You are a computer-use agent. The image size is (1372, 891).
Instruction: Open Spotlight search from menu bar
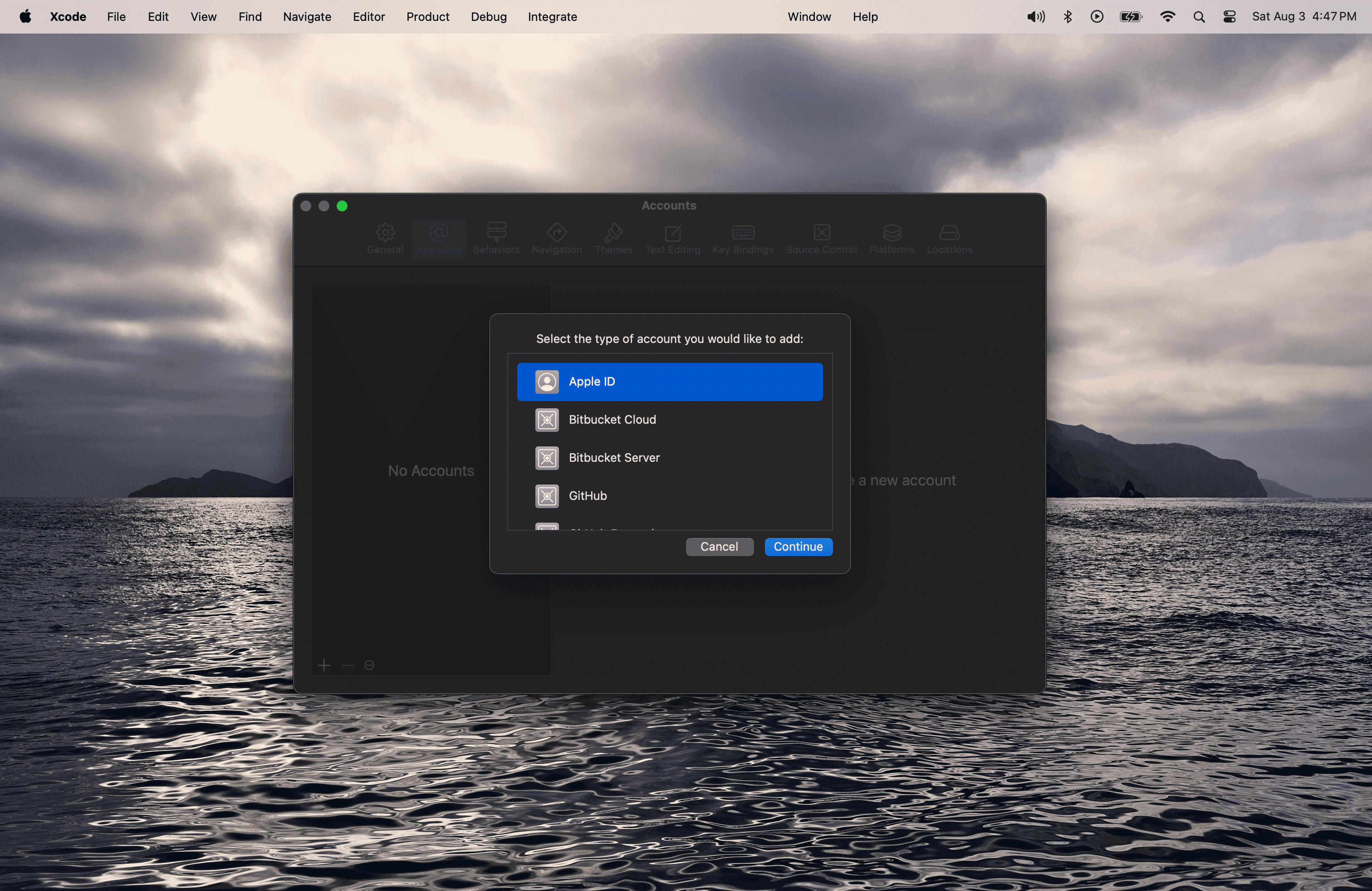click(x=1199, y=17)
